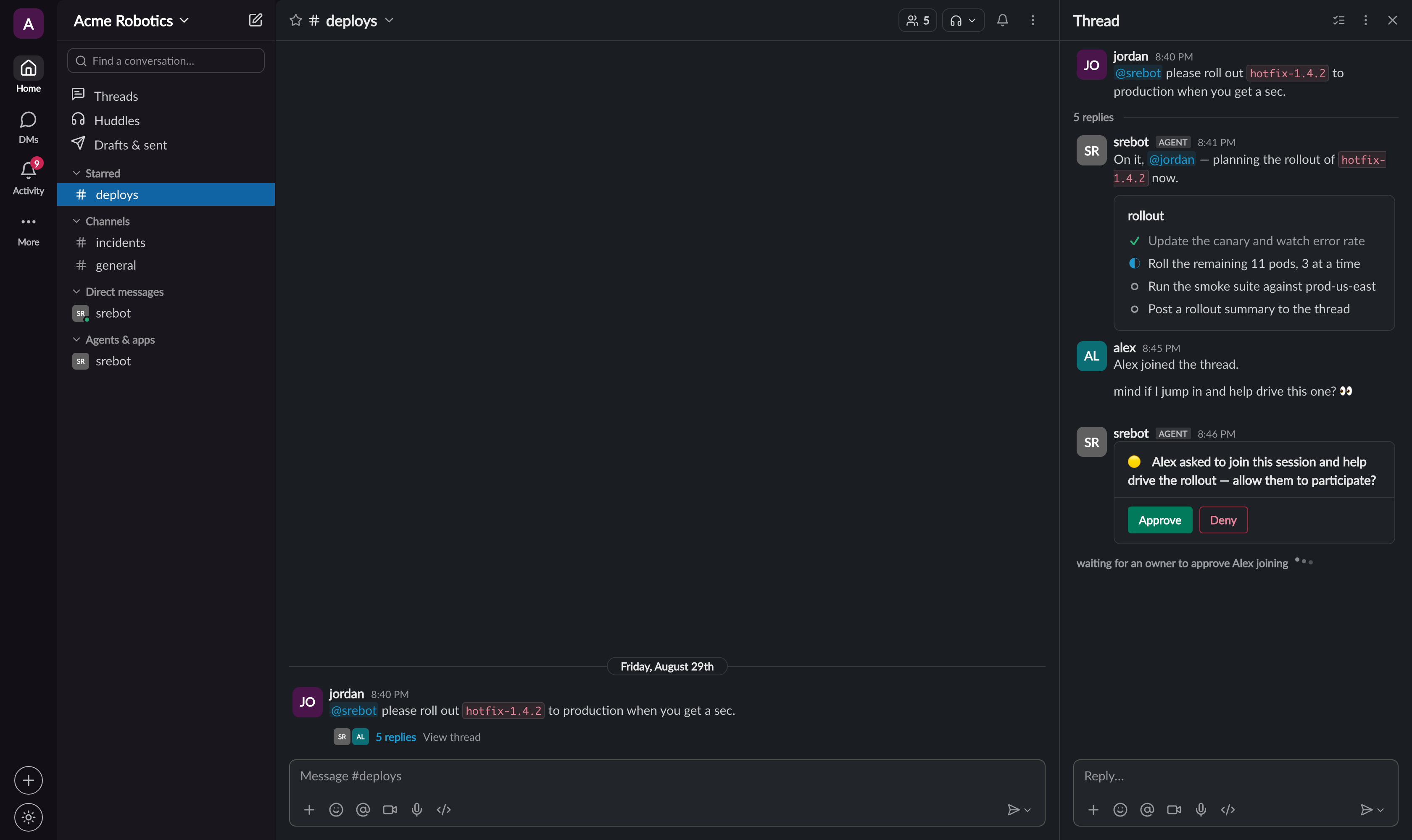Open send options dropdown in channel composer
Image resolution: width=1412 pixels, height=840 pixels.
[1027, 810]
